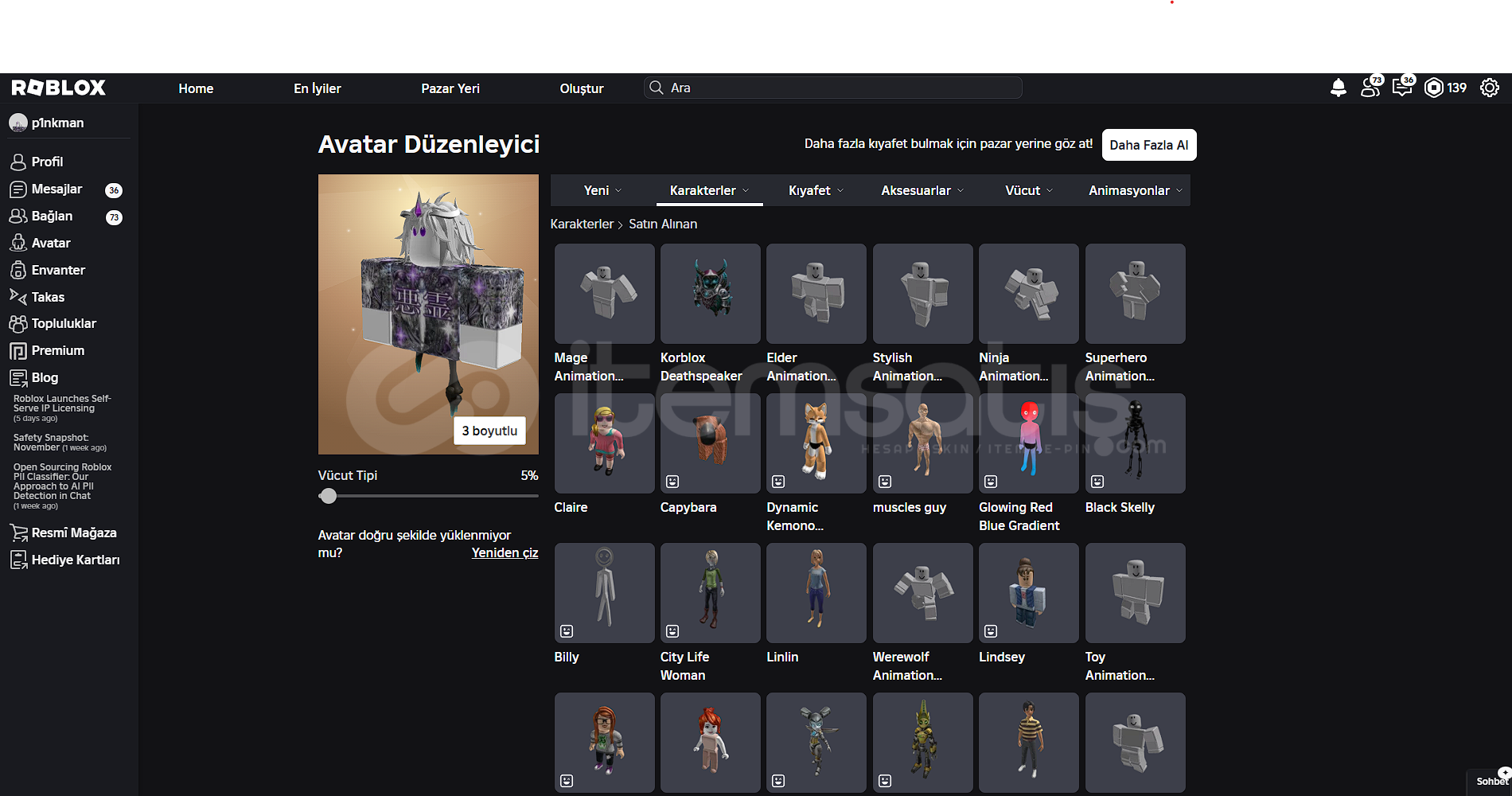
Task: Select the Korblox Deathspeaker character thumbnail
Action: pos(710,294)
